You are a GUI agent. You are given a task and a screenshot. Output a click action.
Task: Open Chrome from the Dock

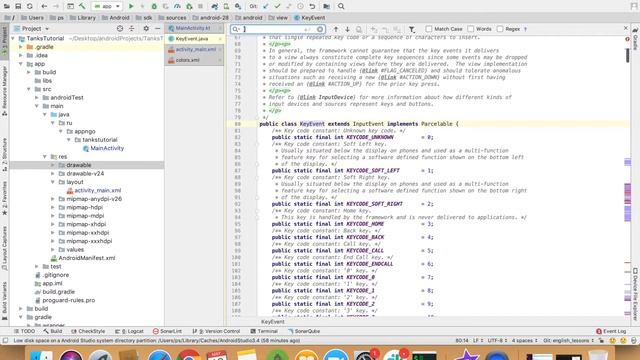point(189,355)
